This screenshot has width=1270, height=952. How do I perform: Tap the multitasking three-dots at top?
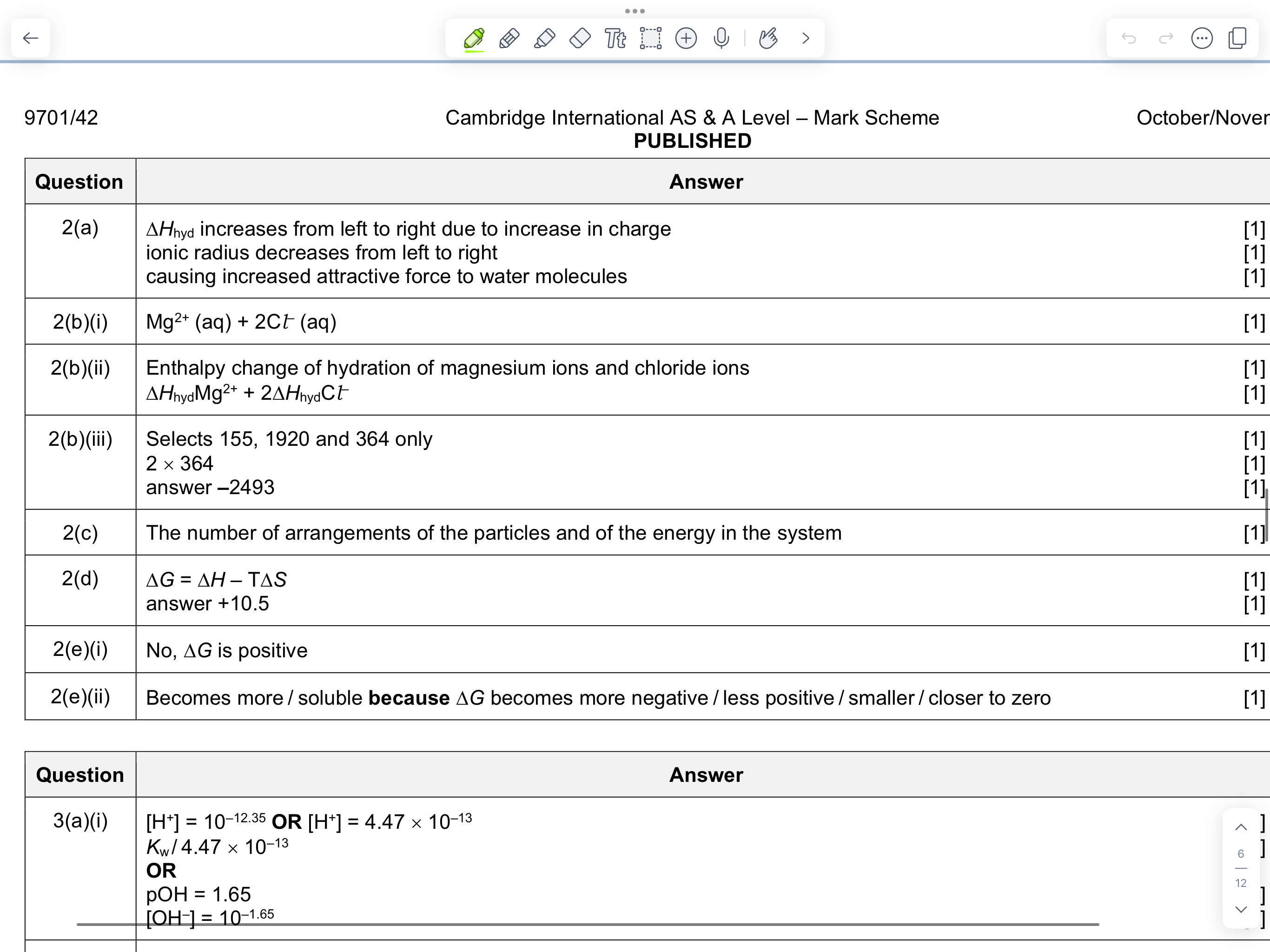(x=635, y=11)
